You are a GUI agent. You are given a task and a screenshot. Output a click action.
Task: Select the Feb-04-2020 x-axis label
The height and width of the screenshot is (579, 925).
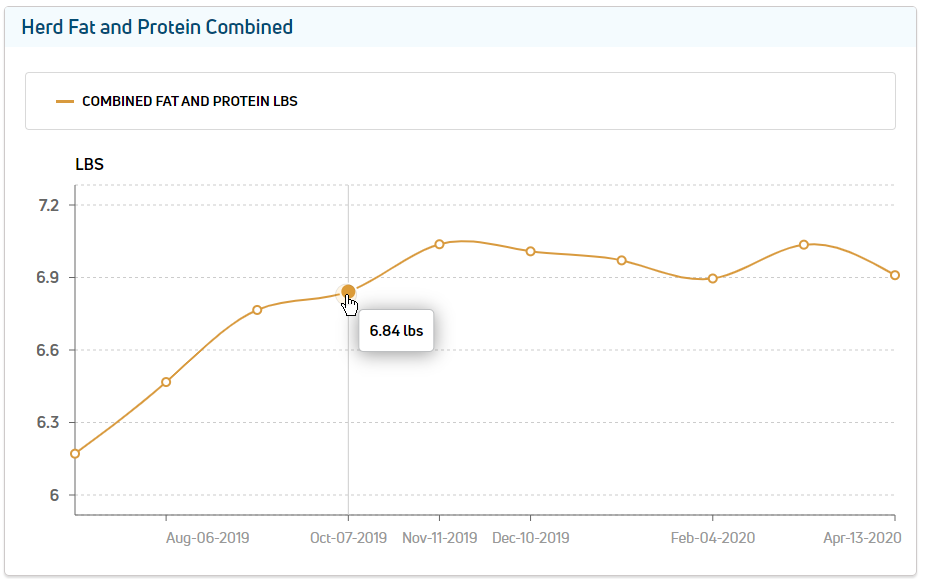pyautogui.click(x=712, y=538)
